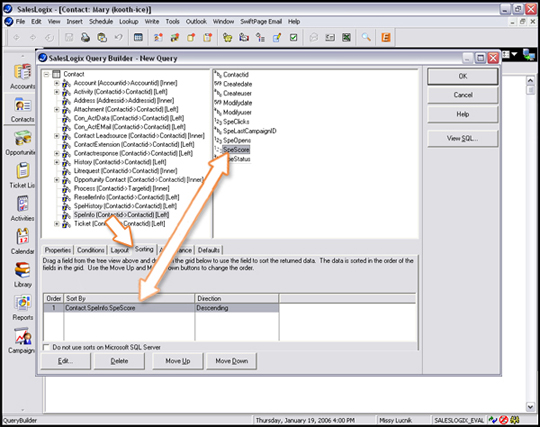Click the Descending direction cell

coord(237,308)
